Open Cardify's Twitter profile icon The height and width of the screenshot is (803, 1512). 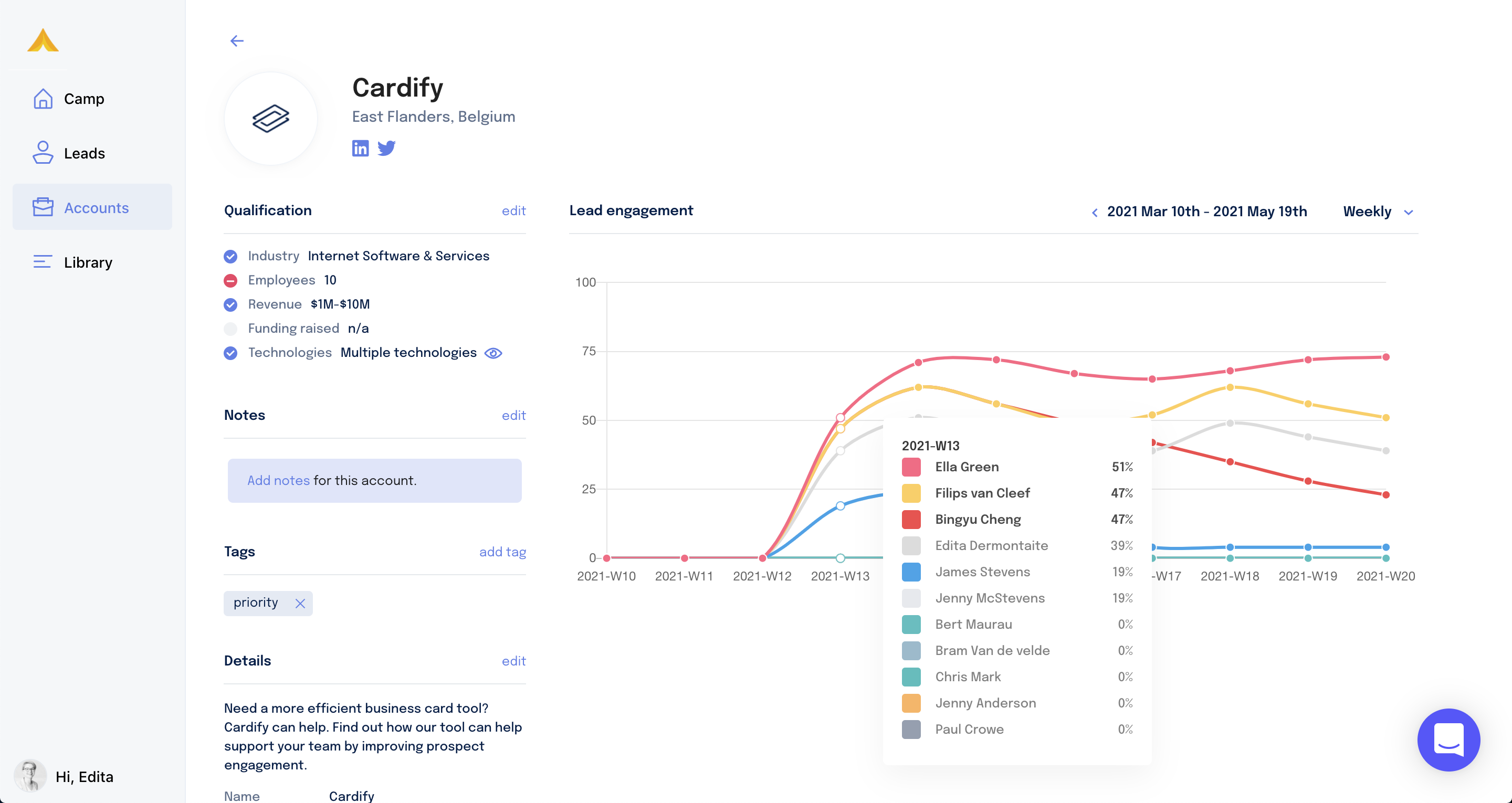386,148
